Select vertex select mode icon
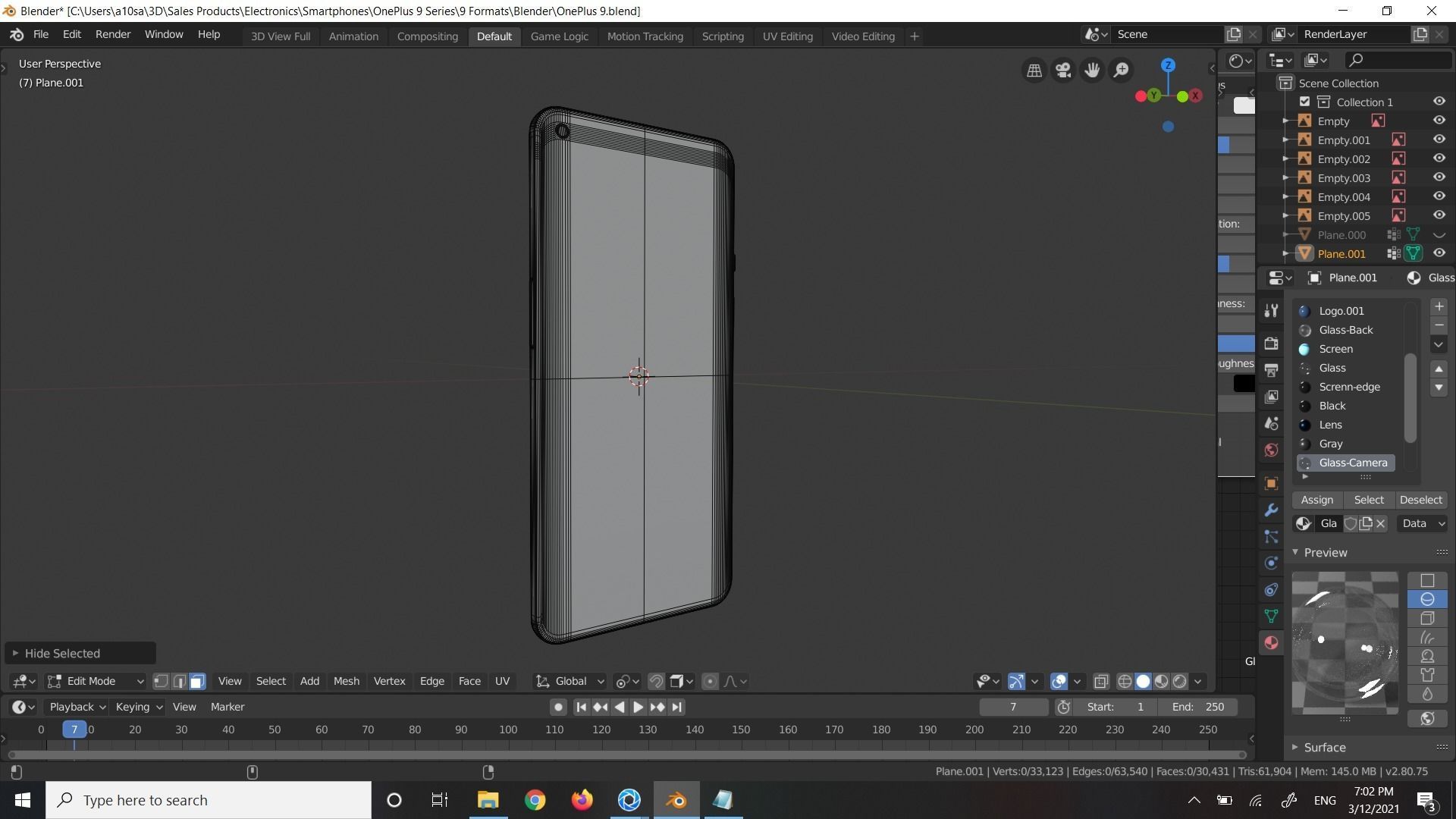The height and width of the screenshot is (819, 1456). (x=161, y=681)
